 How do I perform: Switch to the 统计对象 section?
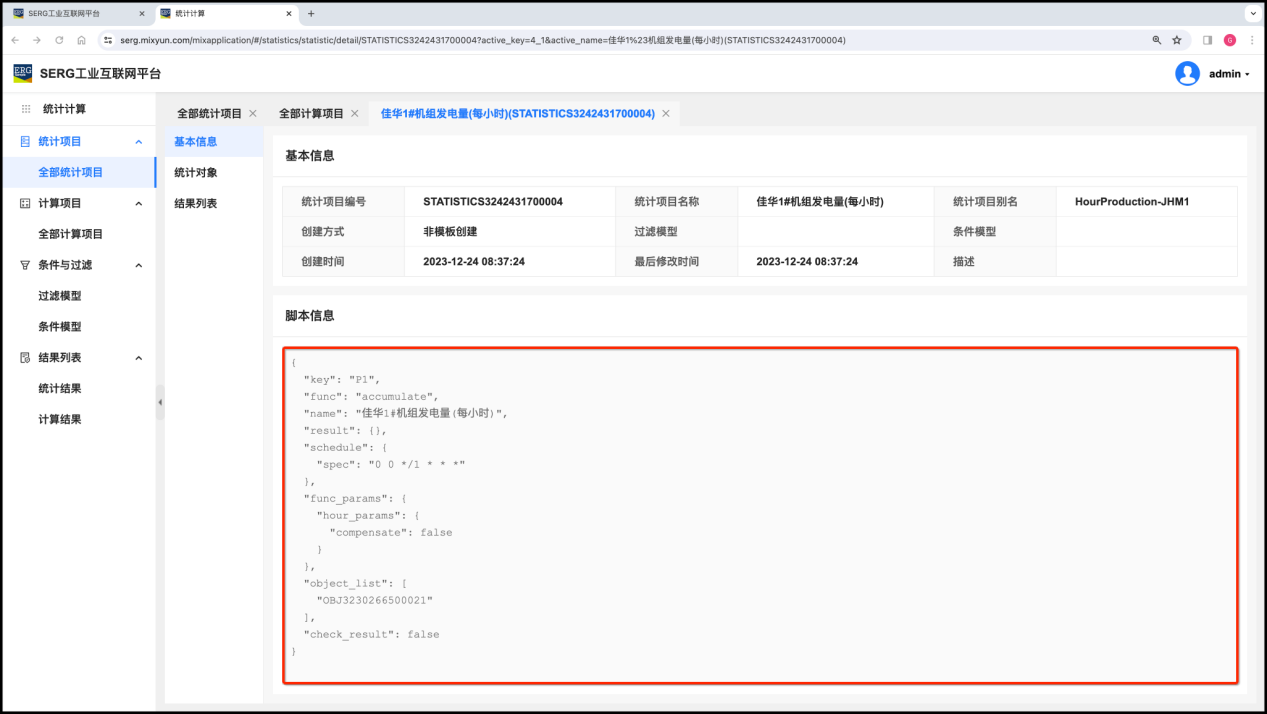(x=196, y=173)
